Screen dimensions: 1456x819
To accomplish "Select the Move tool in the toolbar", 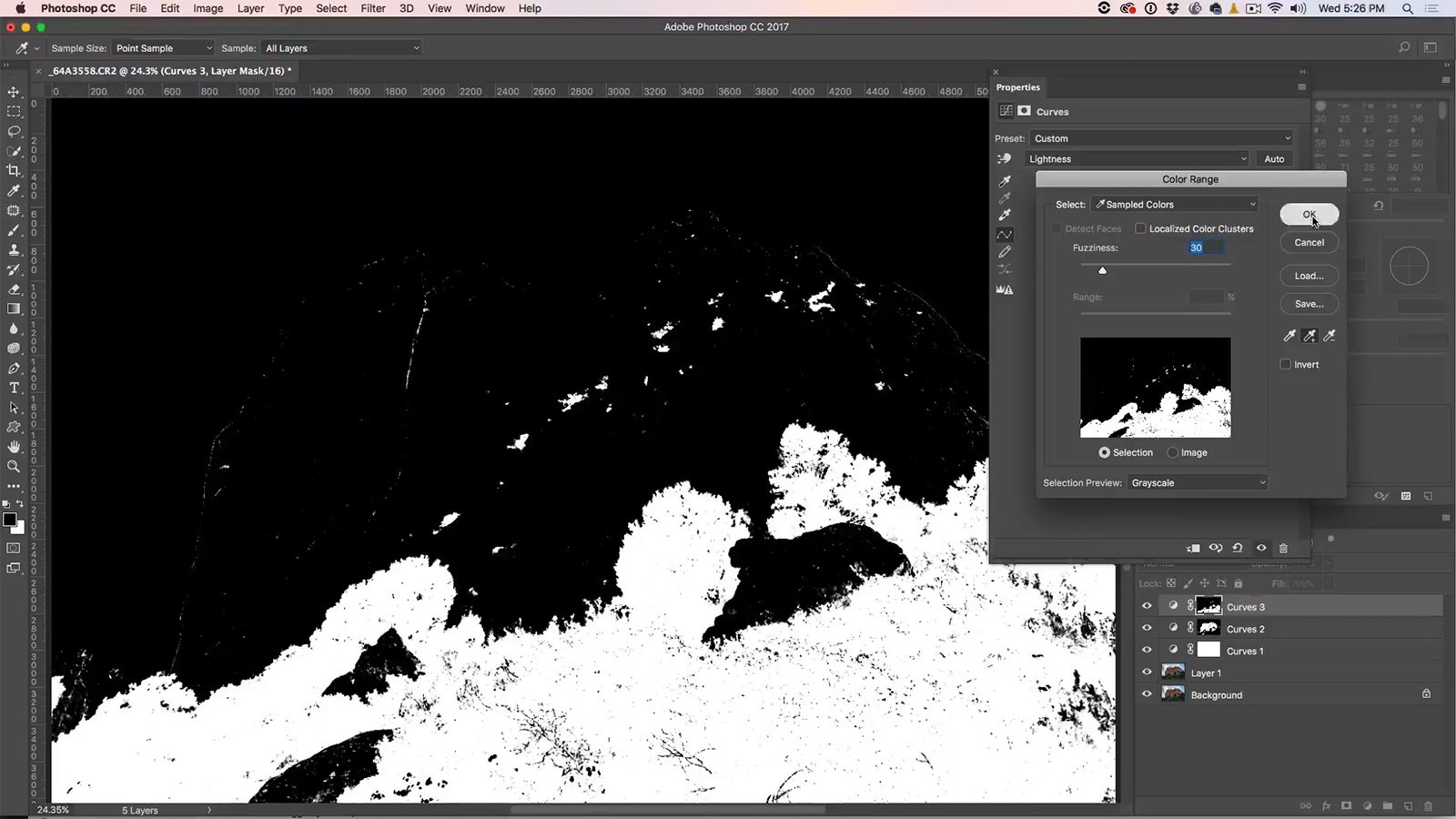I will coord(14,92).
